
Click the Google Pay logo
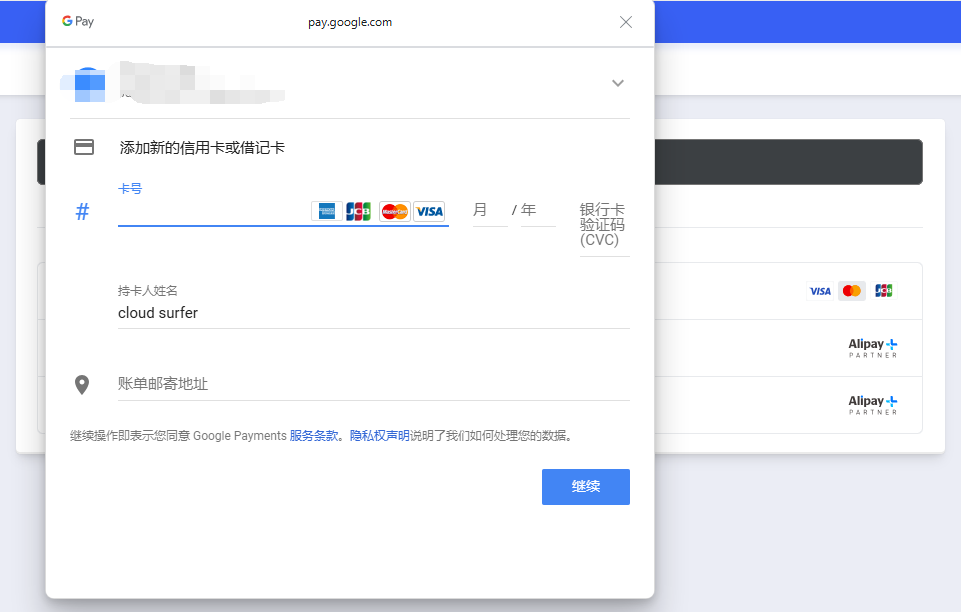pos(78,21)
